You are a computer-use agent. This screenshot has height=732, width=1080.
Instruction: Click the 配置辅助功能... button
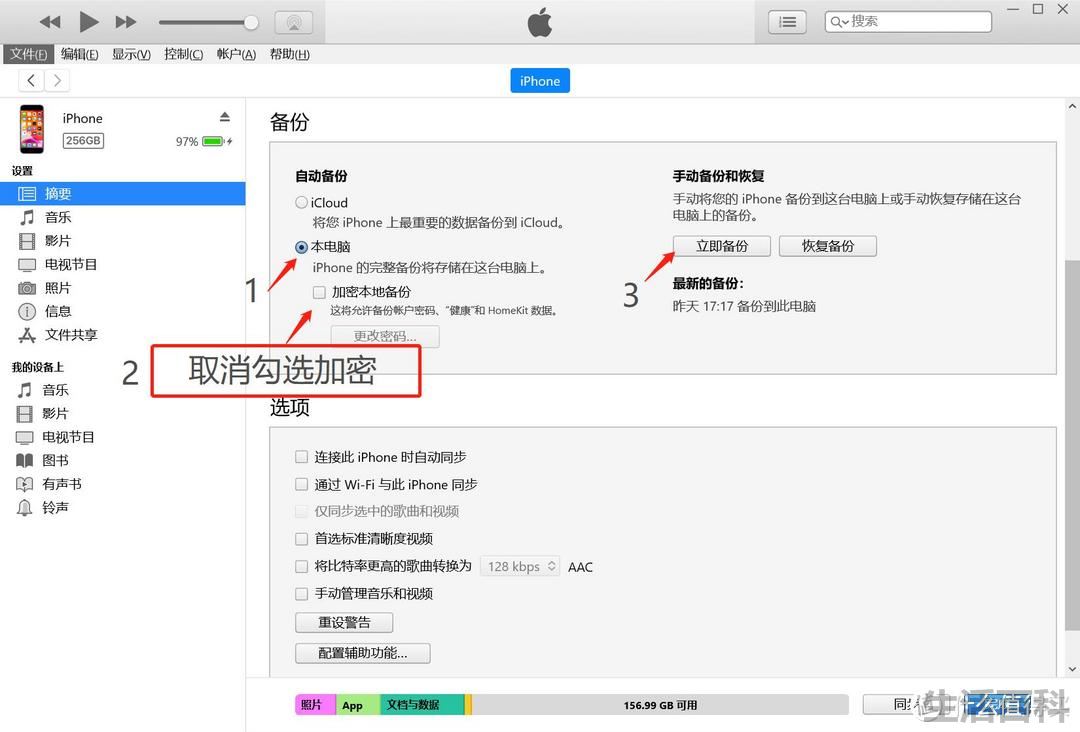[362, 653]
